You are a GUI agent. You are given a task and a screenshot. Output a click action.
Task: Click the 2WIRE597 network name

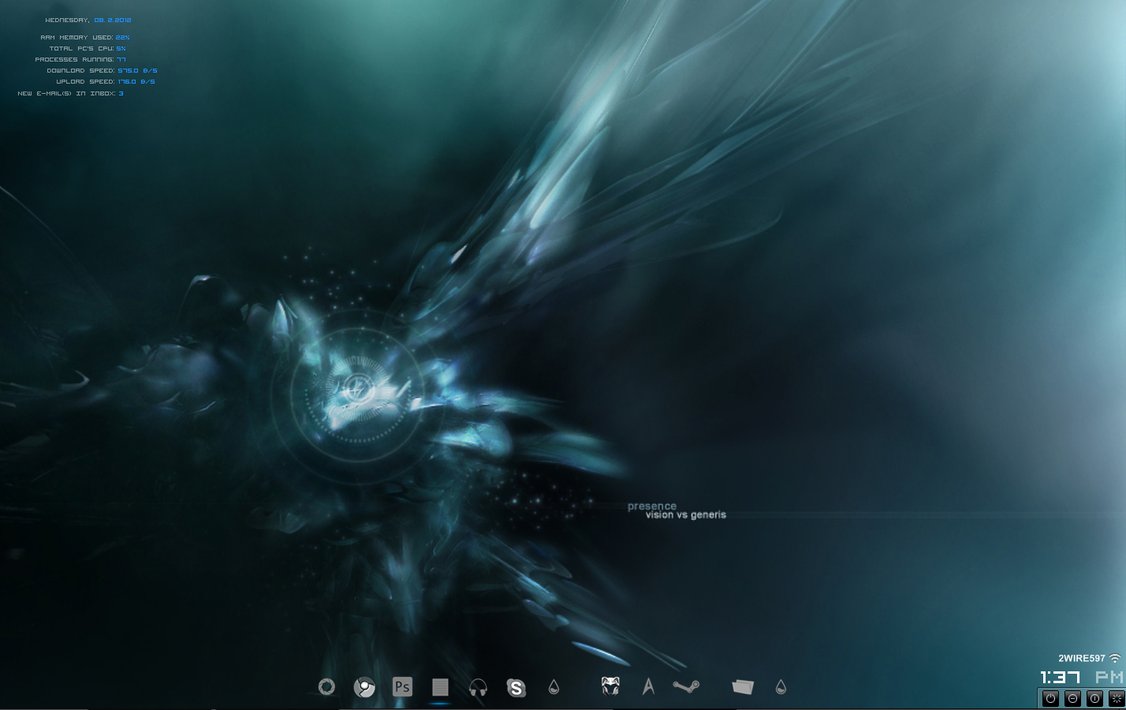click(x=1081, y=658)
